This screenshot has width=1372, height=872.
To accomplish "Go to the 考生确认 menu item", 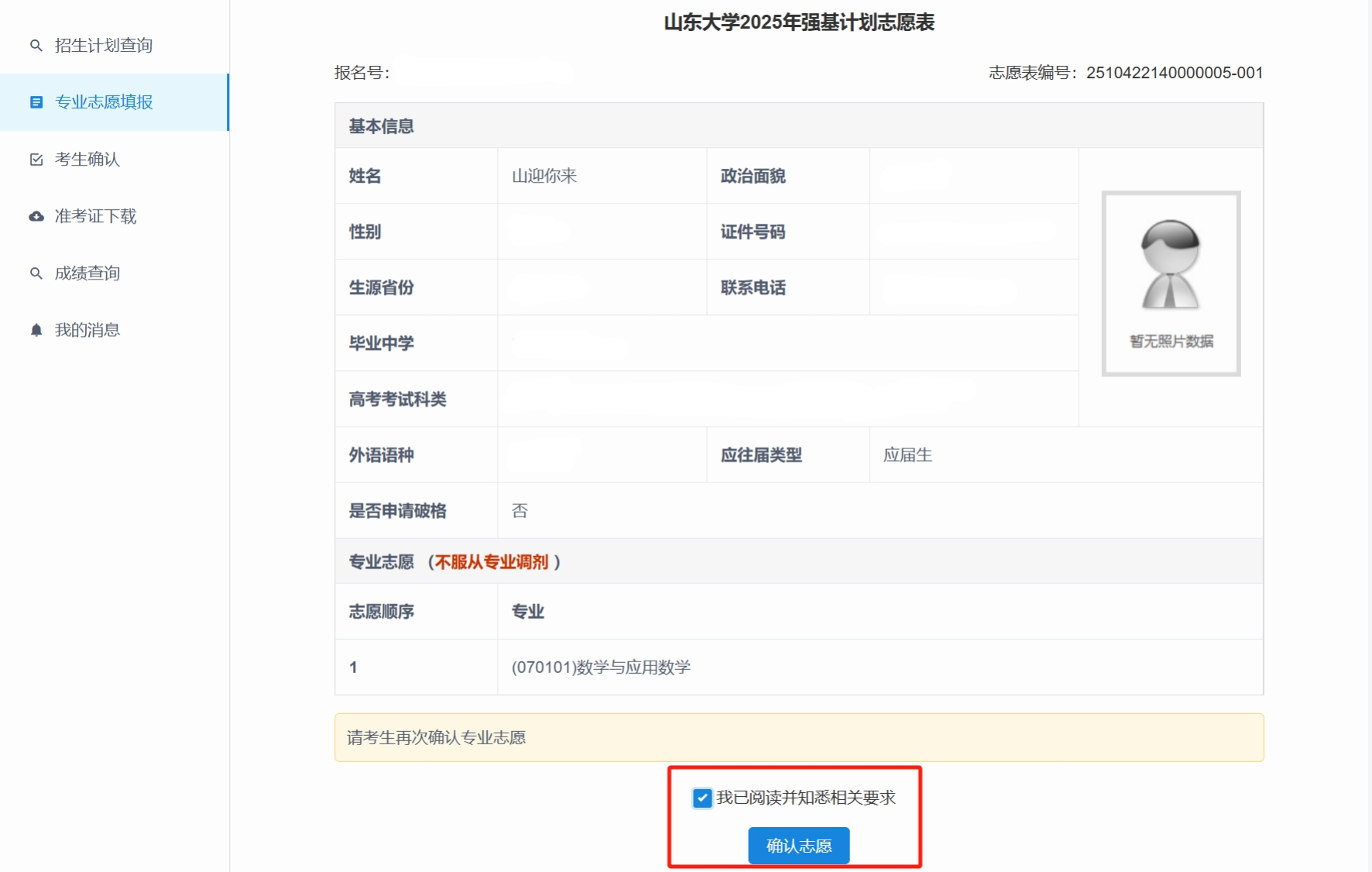I will click(x=115, y=160).
